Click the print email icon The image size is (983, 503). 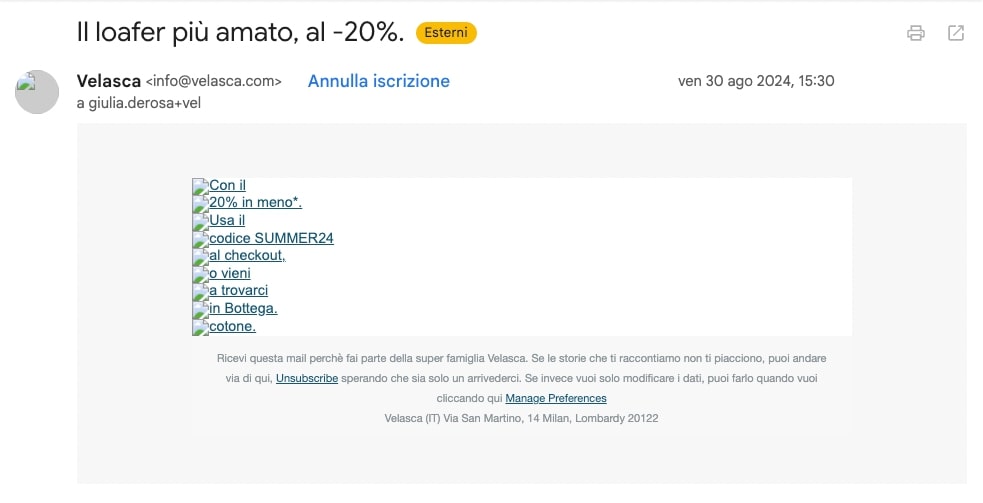click(x=916, y=33)
